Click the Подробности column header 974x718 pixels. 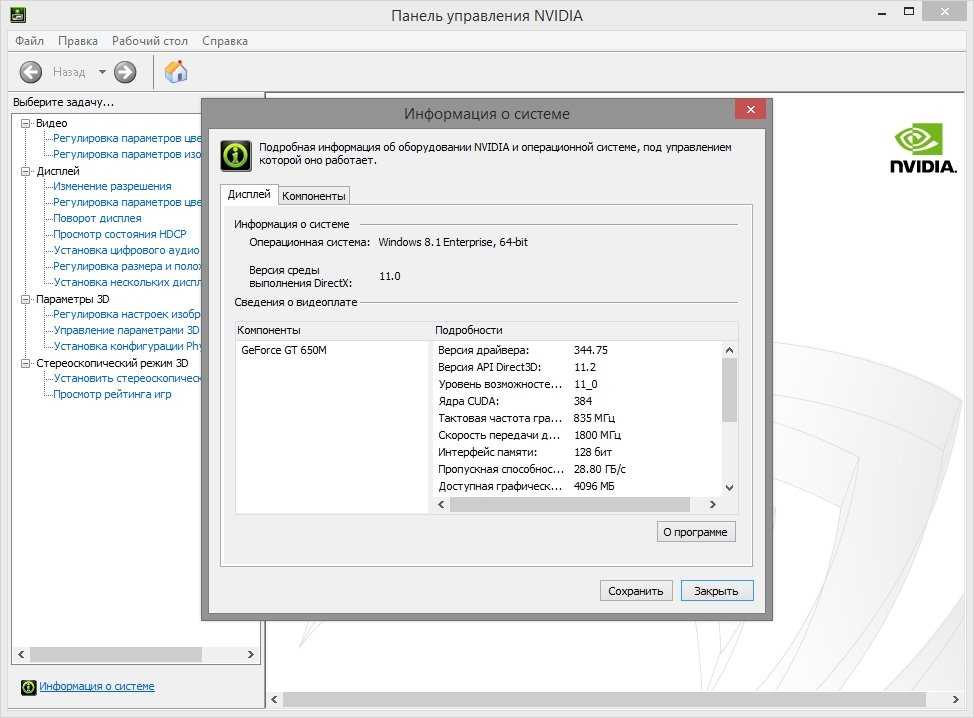coord(585,330)
